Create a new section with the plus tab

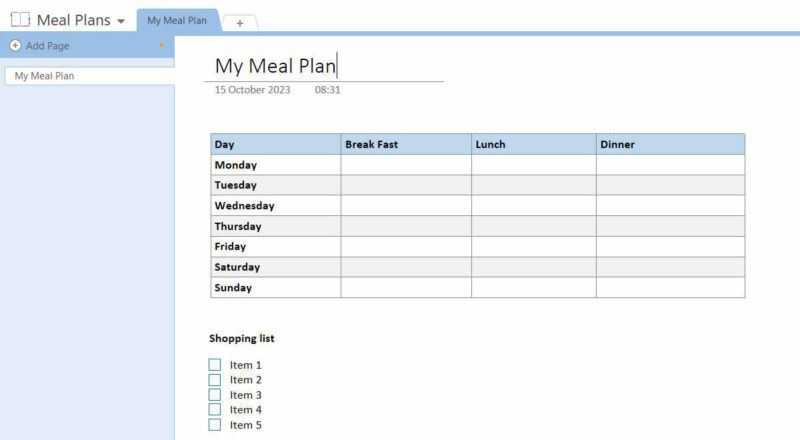(240, 23)
